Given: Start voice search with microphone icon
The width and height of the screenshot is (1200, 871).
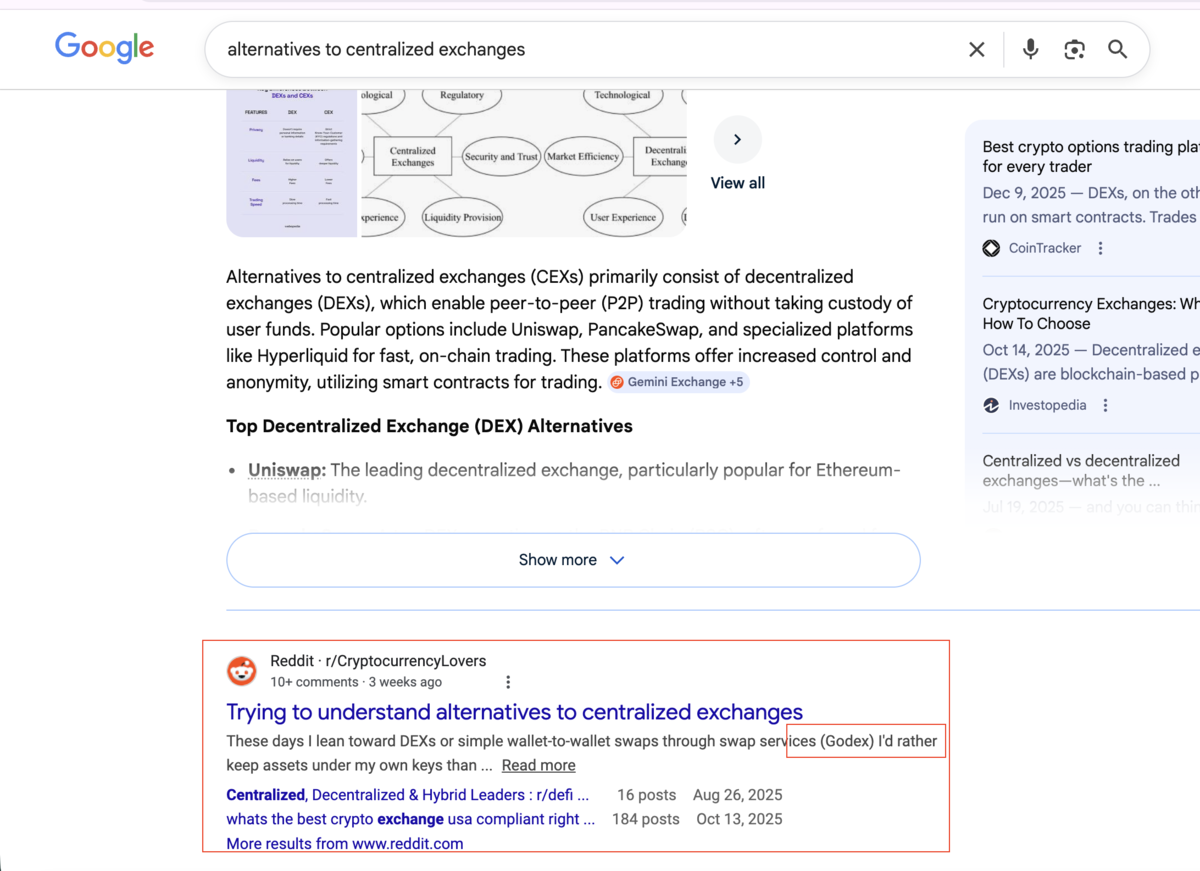Looking at the screenshot, I should (x=1030, y=49).
